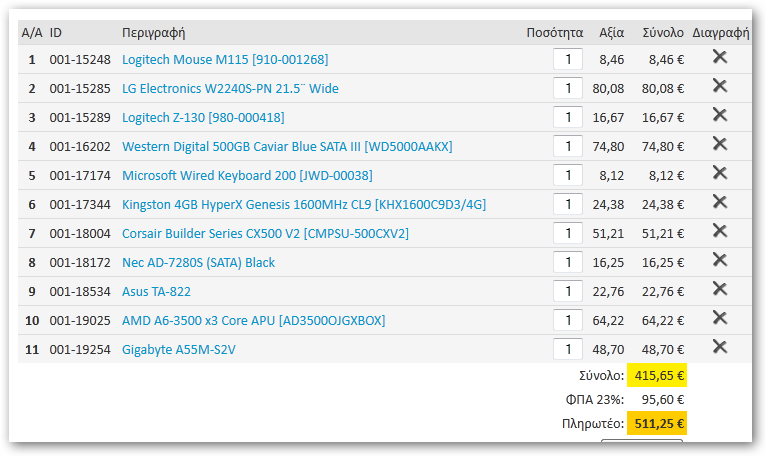Image resolution: width=766 pixels, height=456 pixels.
Task: Click row total 80,08 €
Action: click(x=663, y=88)
